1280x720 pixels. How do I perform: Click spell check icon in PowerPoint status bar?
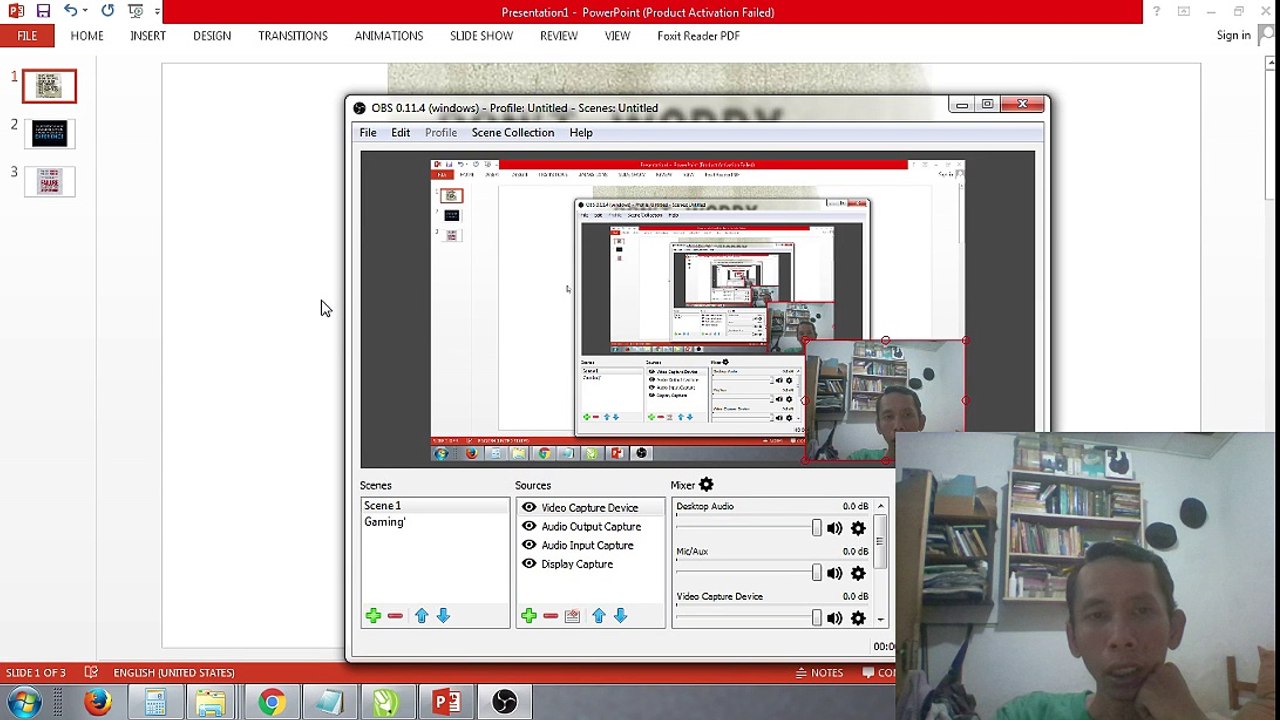[91, 672]
